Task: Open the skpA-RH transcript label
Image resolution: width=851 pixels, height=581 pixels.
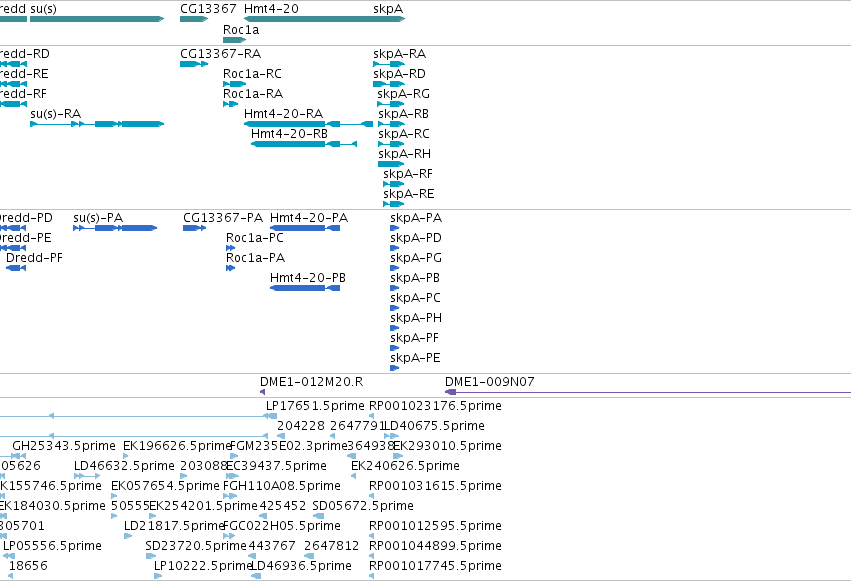Action: pyautogui.click(x=404, y=154)
